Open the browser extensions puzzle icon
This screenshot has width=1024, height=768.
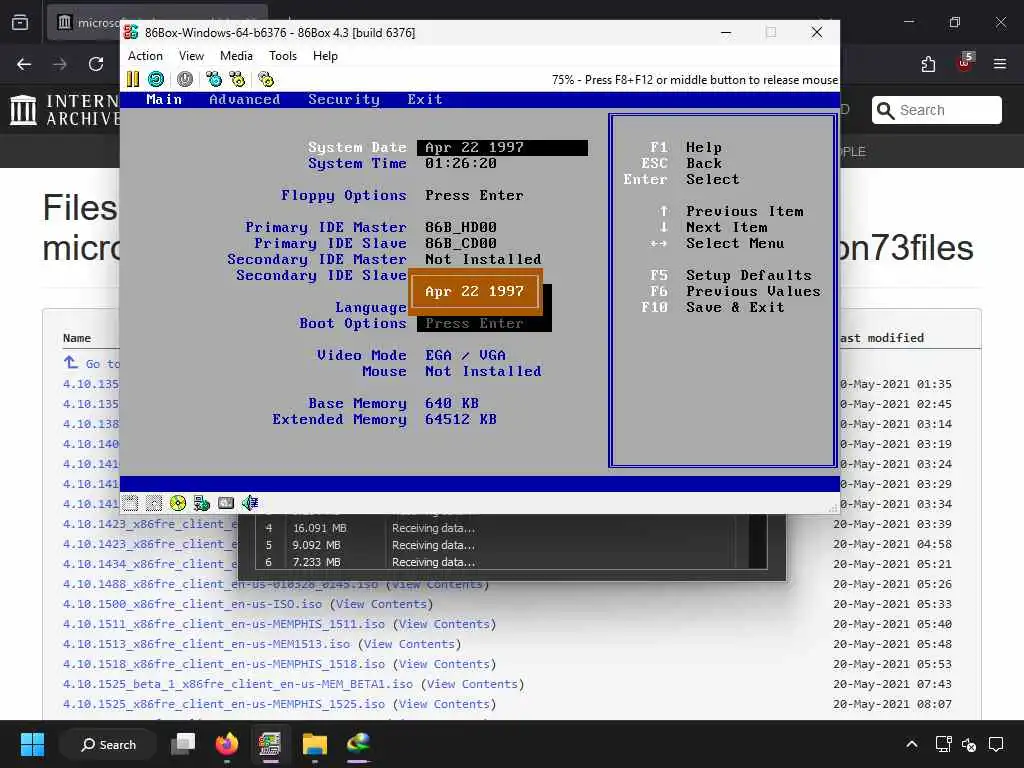pyautogui.click(x=928, y=64)
